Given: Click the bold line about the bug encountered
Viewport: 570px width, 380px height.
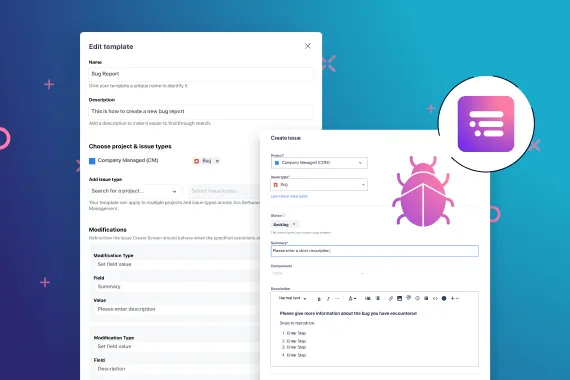Looking at the screenshot, I should coord(348,313).
